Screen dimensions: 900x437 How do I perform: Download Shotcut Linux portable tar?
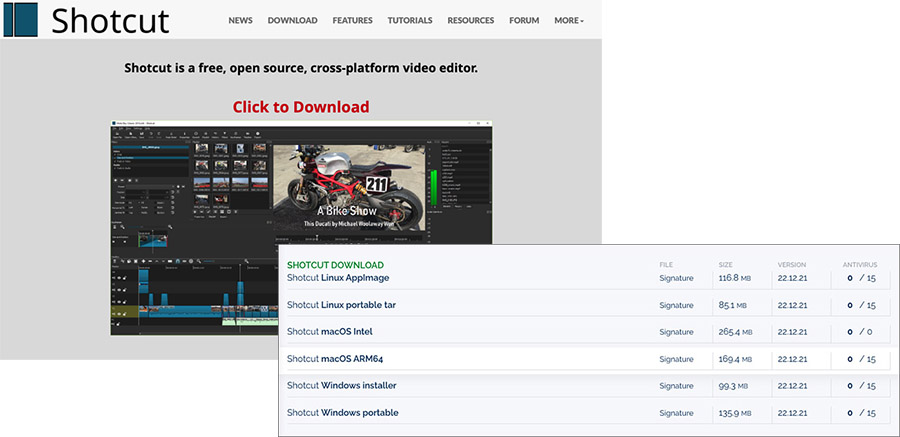pos(341,305)
